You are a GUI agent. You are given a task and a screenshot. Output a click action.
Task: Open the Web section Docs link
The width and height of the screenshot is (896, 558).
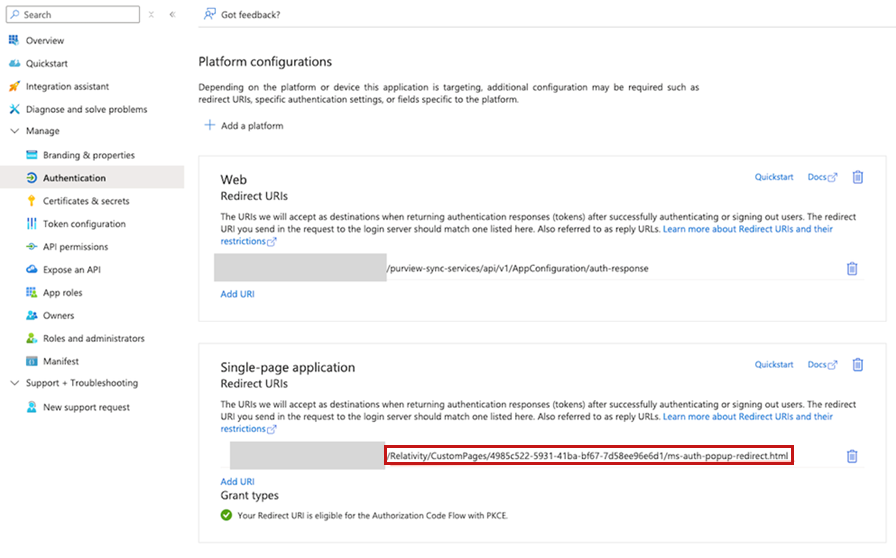pyautogui.click(x=822, y=177)
